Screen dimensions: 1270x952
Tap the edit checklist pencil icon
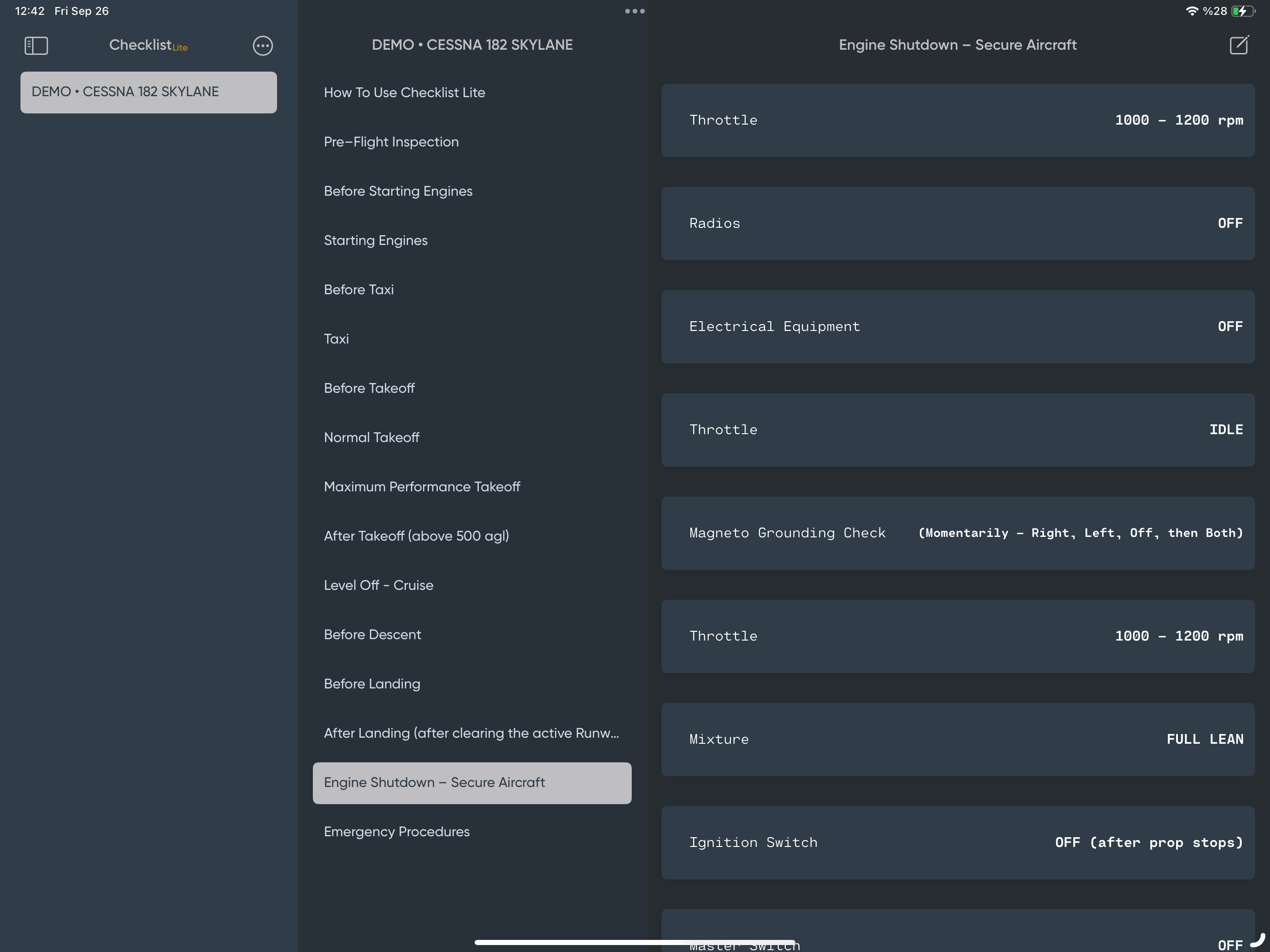pyautogui.click(x=1239, y=45)
